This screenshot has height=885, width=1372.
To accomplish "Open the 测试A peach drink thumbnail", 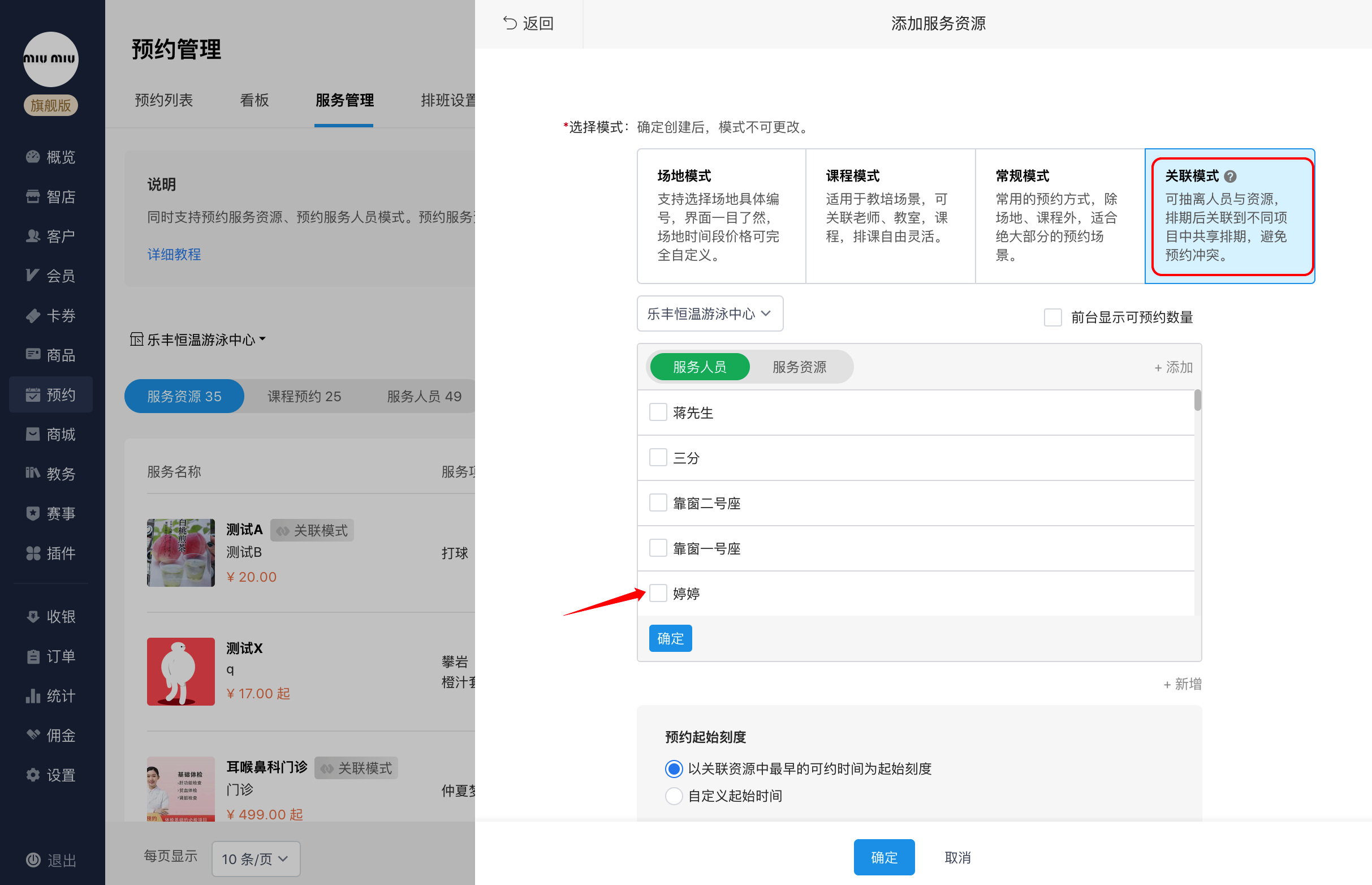I will click(180, 552).
